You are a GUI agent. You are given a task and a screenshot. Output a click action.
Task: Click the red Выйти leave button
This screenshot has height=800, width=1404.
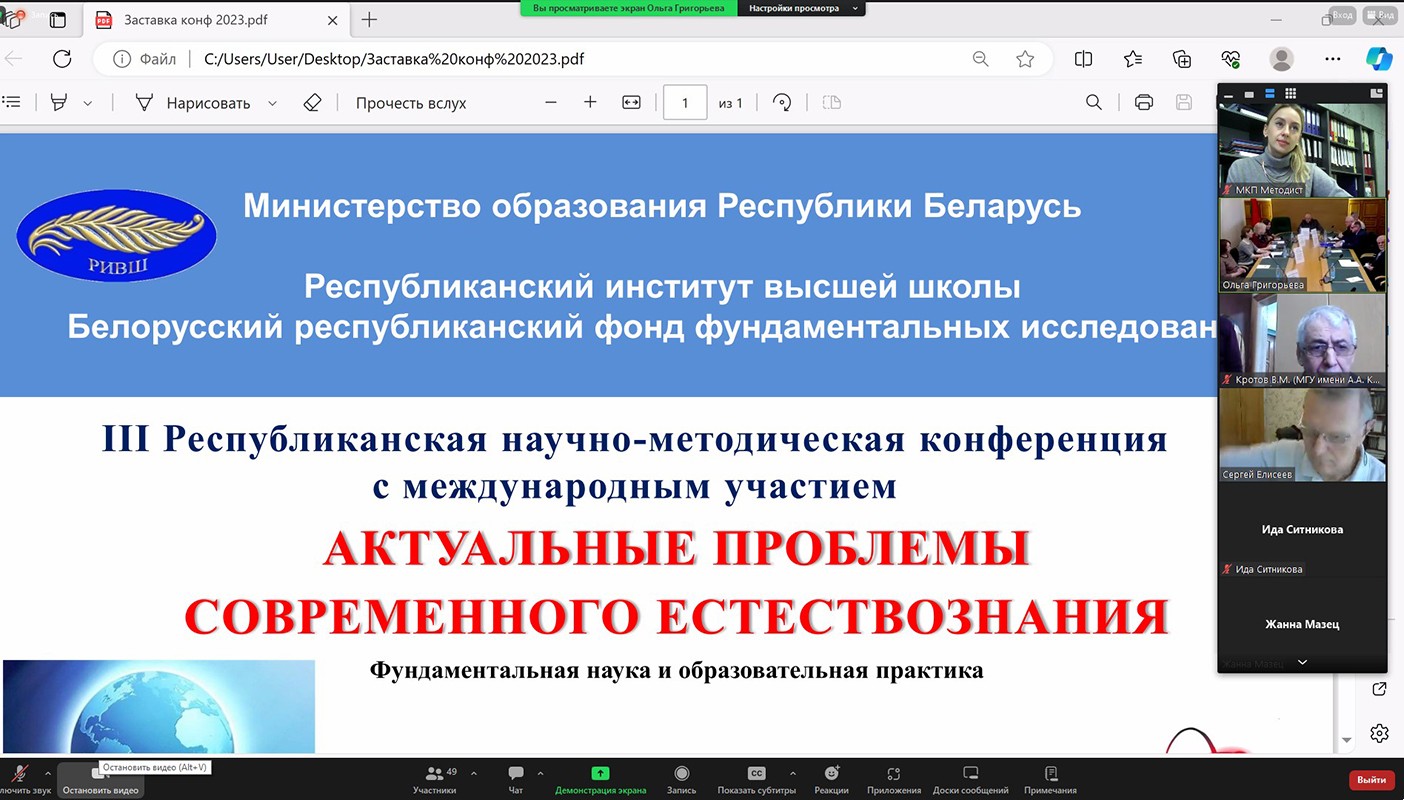tap(1372, 779)
